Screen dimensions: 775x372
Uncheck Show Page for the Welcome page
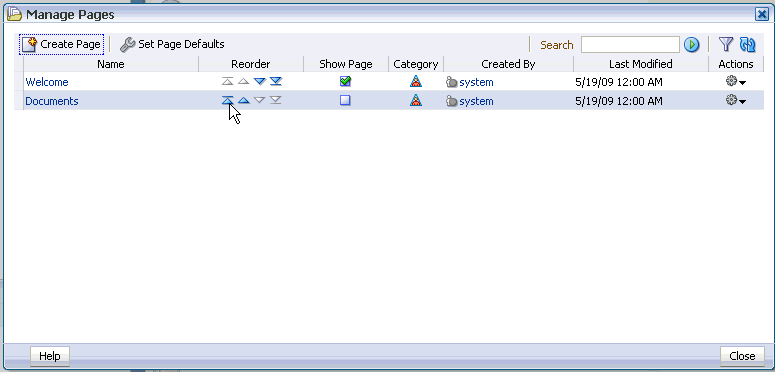[345, 82]
